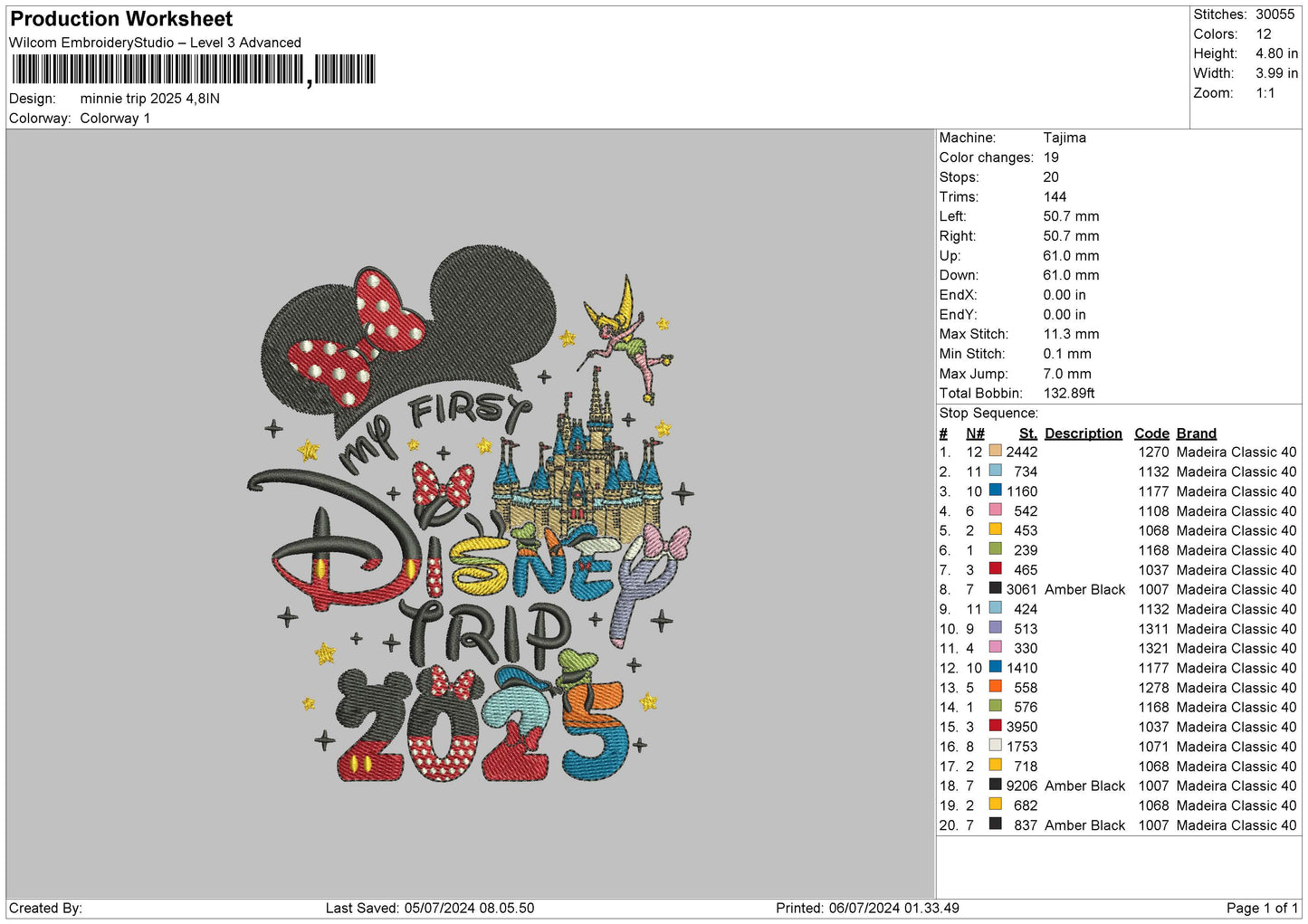Click 'Amber Black' in the 3061 row

click(1084, 589)
